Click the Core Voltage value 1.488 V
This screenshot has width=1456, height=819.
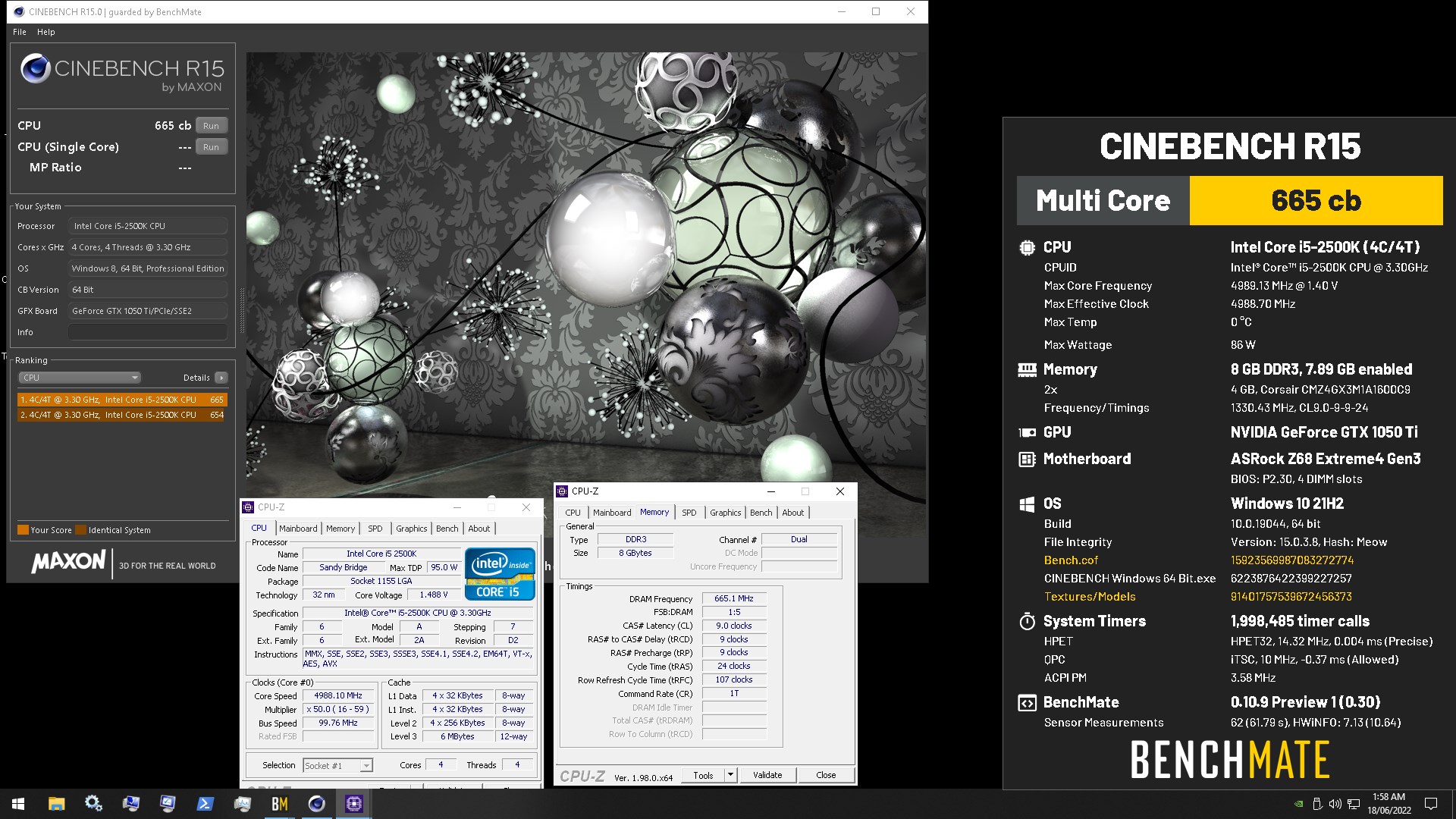(434, 595)
